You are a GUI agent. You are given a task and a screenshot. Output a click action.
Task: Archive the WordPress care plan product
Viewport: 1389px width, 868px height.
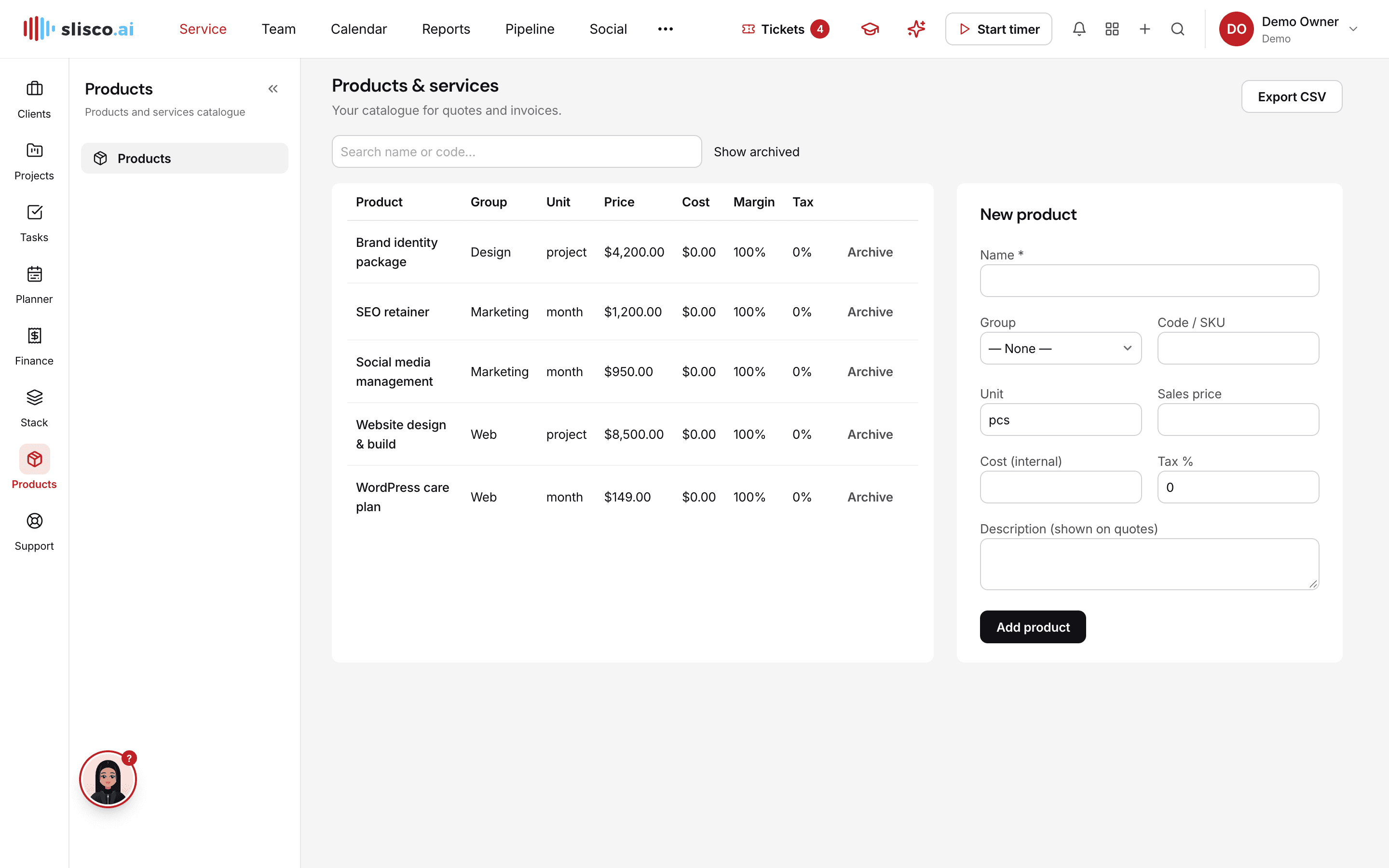click(x=870, y=497)
